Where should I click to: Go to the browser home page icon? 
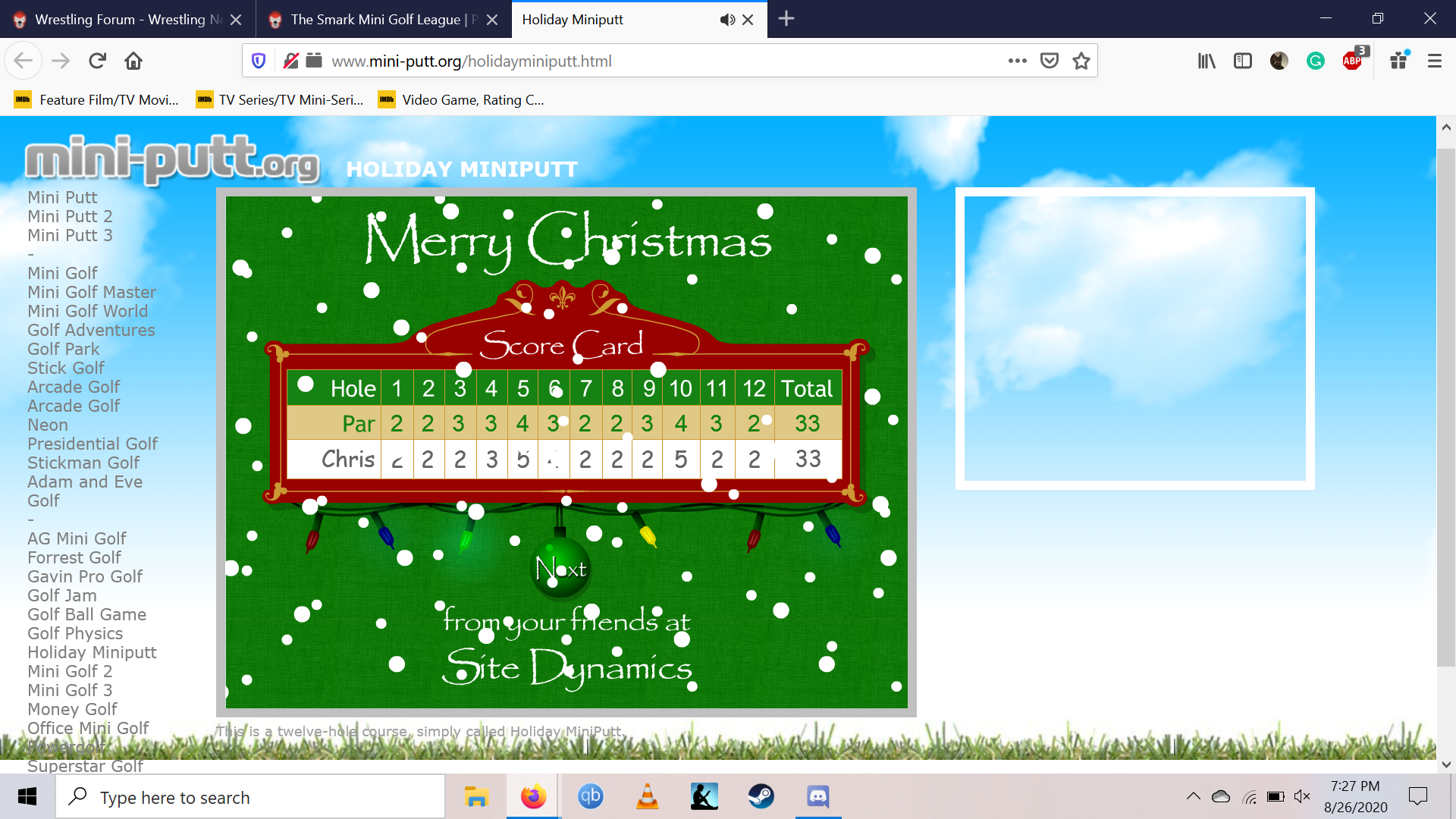(133, 61)
